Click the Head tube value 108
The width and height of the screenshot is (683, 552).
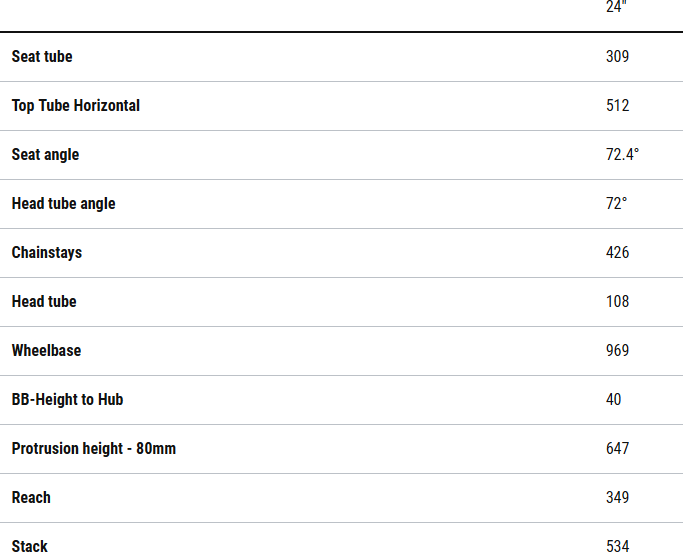(618, 302)
